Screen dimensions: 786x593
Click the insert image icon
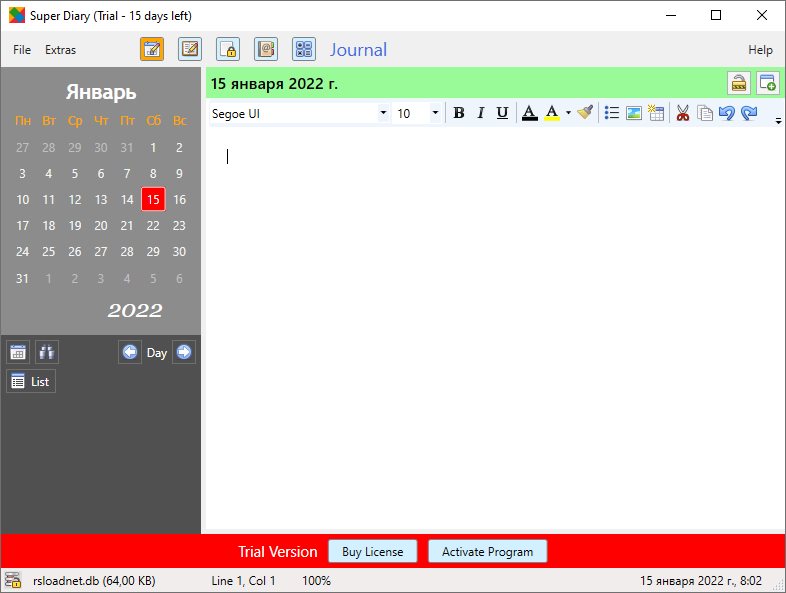(634, 113)
